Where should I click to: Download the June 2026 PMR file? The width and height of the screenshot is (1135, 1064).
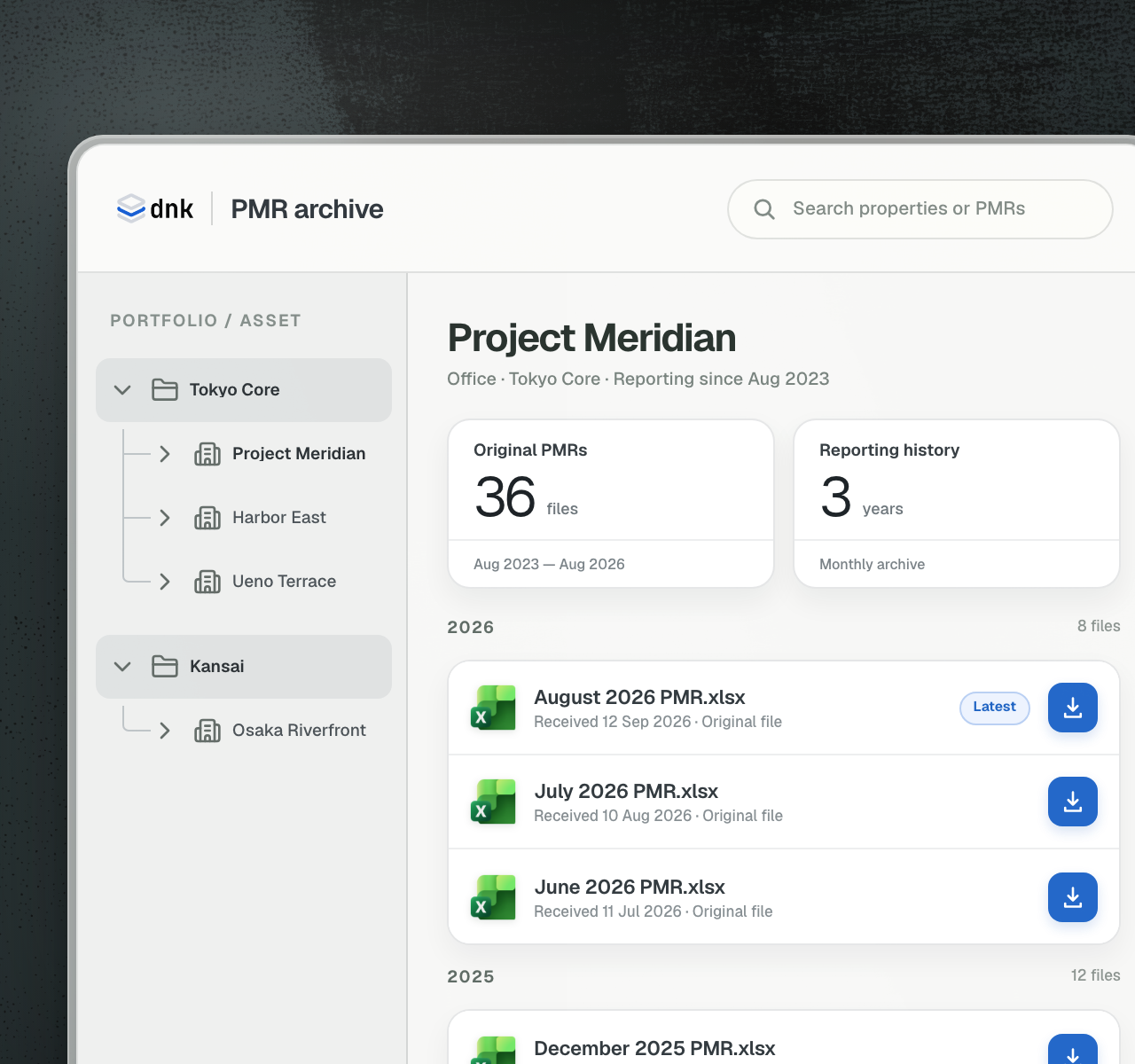[x=1073, y=897]
